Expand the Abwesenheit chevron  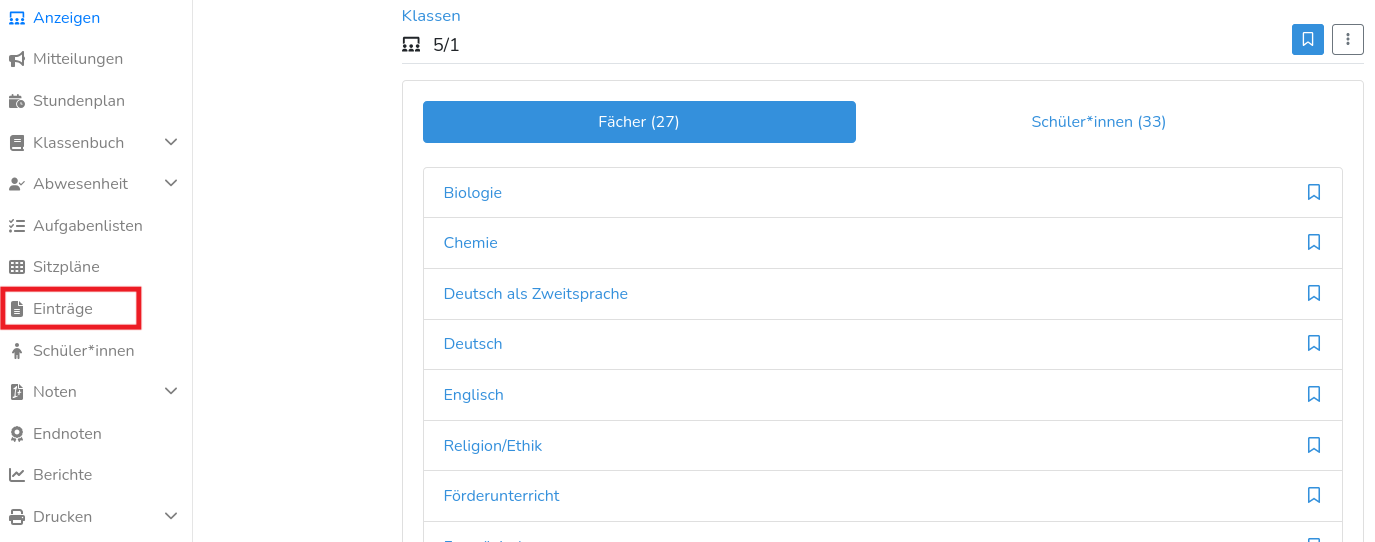(171, 183)
